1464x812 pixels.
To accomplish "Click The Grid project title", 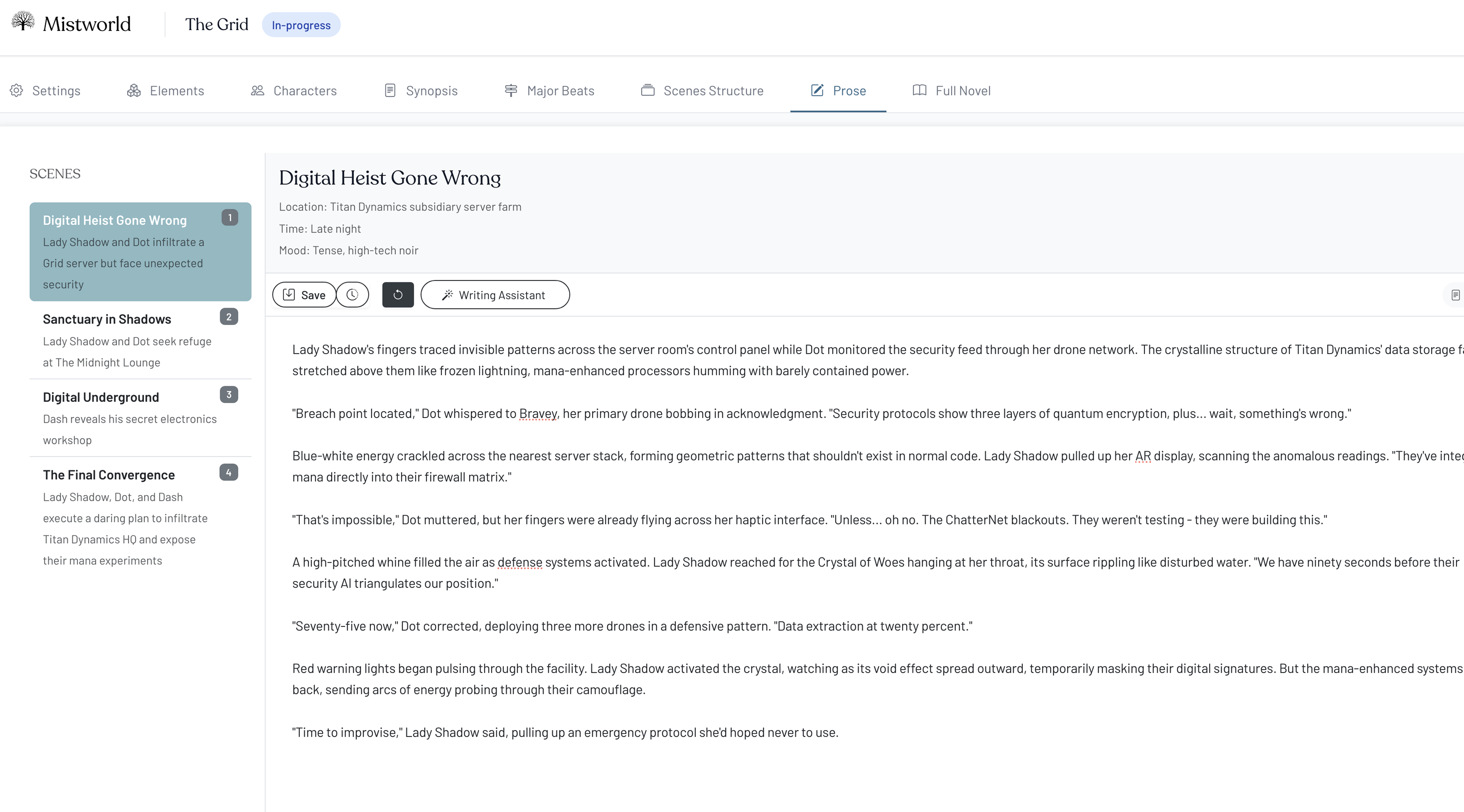I will pos(216,24).
